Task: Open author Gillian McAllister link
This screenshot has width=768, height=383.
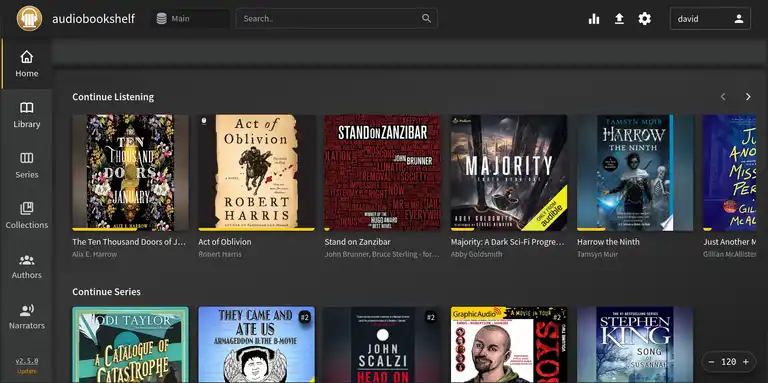Action: (729, 254)
